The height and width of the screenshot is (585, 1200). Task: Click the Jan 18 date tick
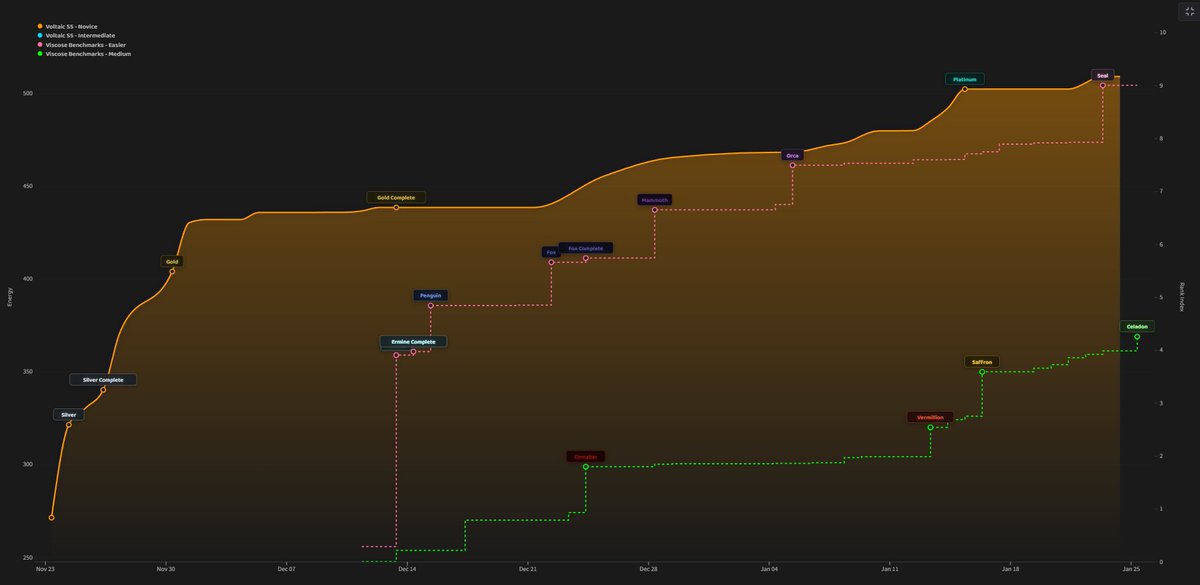pyautogui.click(x=1010, y=569)
